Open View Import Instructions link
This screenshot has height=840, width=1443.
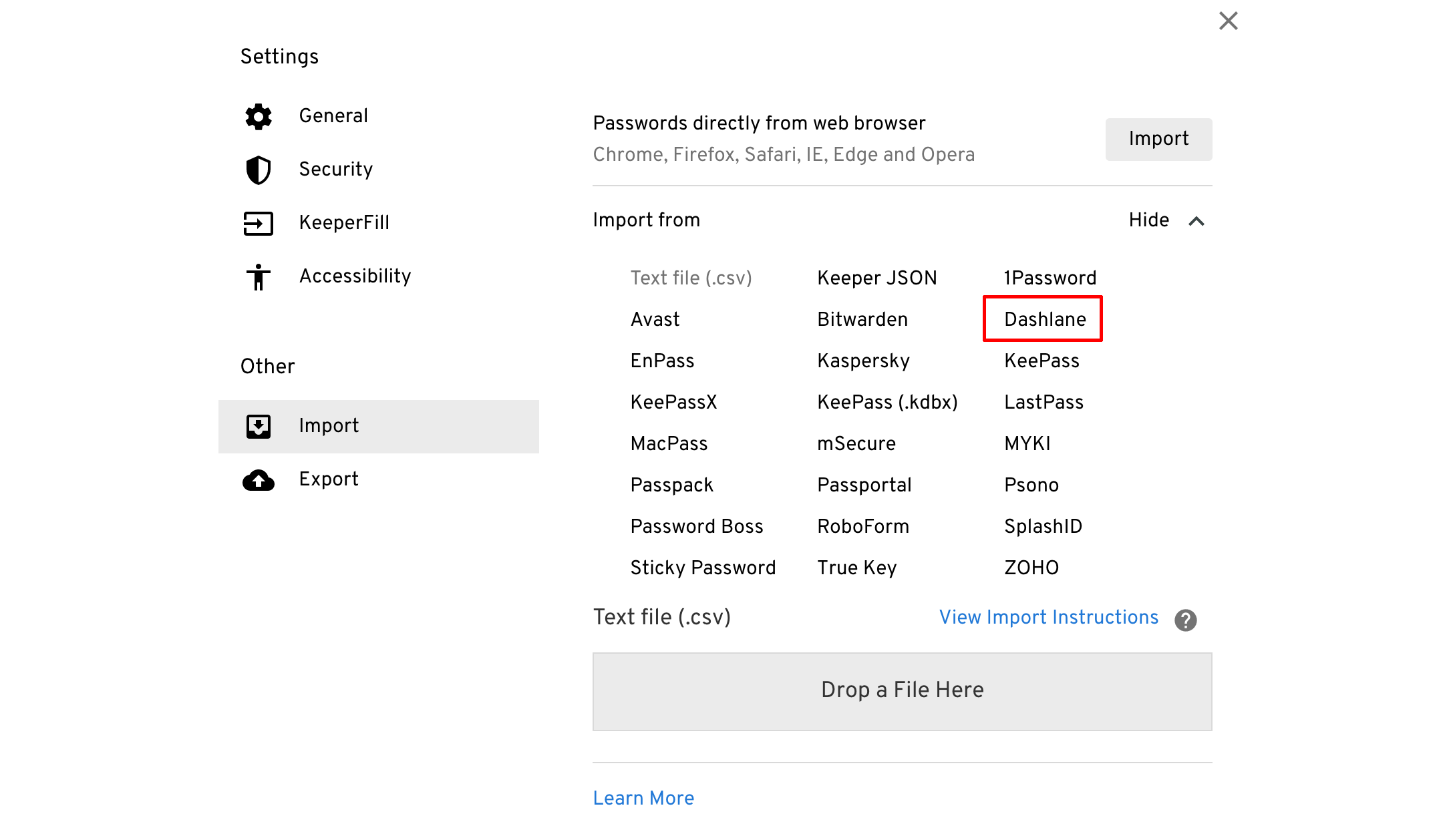tap(1048, 617)
